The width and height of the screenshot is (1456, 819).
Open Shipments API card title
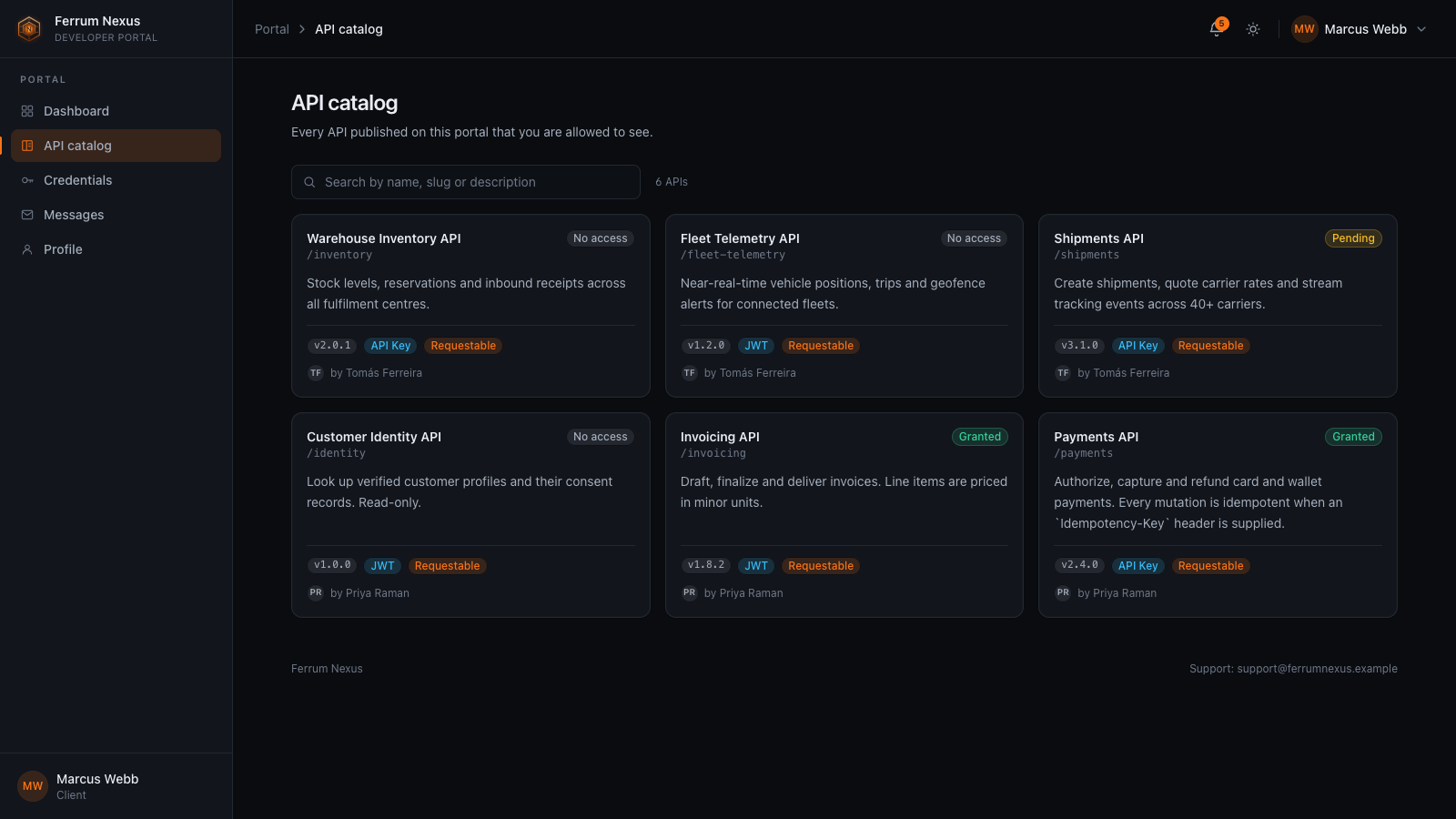1098,238
